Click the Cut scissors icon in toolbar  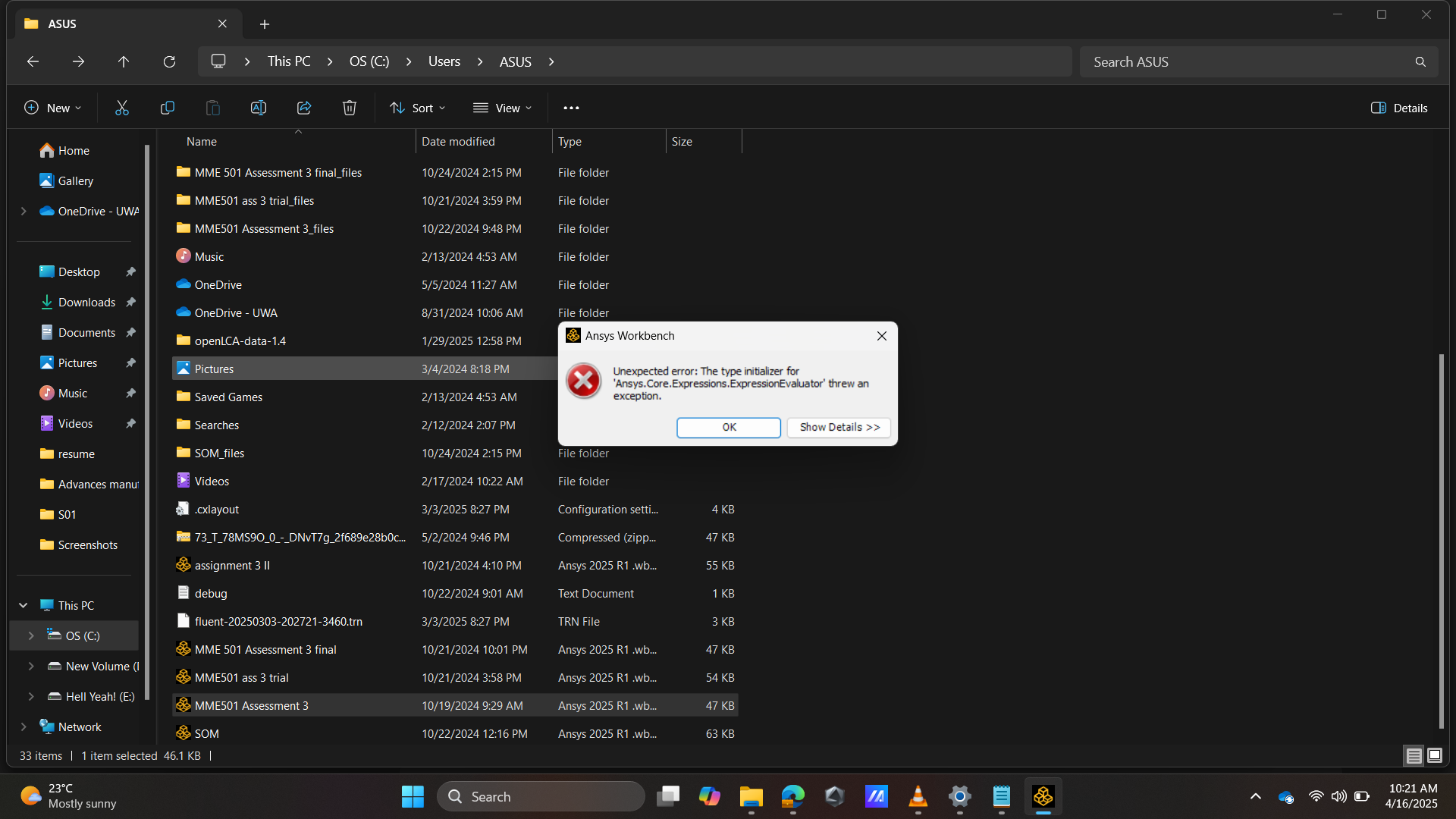click(122, 108)
